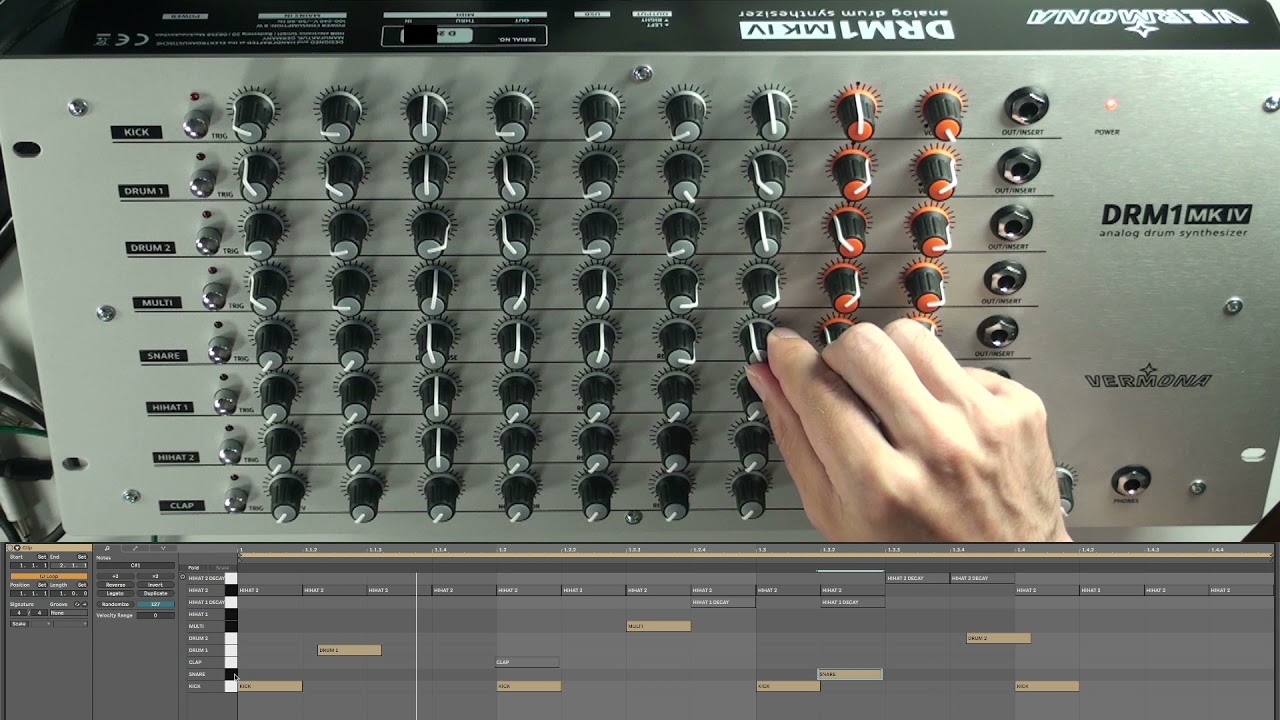The width and height of the screenshot is (1280, 720).
Task: Click the HIHAT 2 piano key
Action: (231, 590)
